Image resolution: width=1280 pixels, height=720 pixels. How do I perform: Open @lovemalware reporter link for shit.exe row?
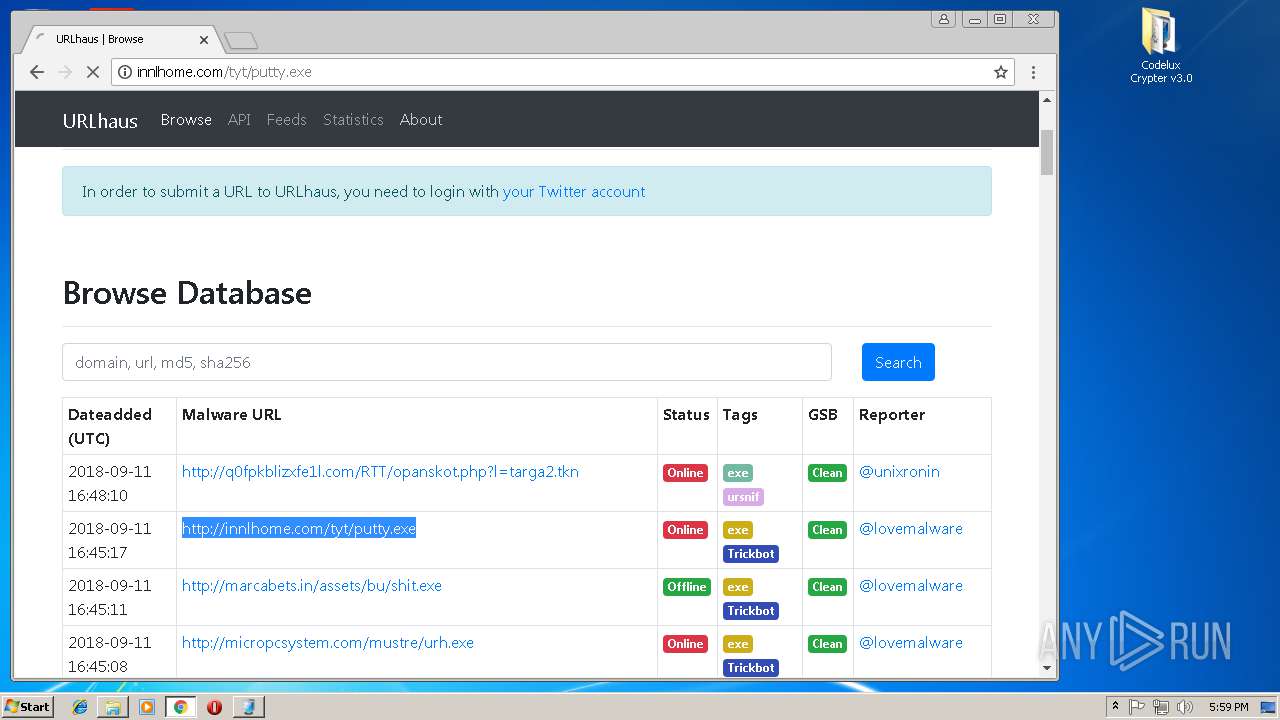click(x=911, y=586)
